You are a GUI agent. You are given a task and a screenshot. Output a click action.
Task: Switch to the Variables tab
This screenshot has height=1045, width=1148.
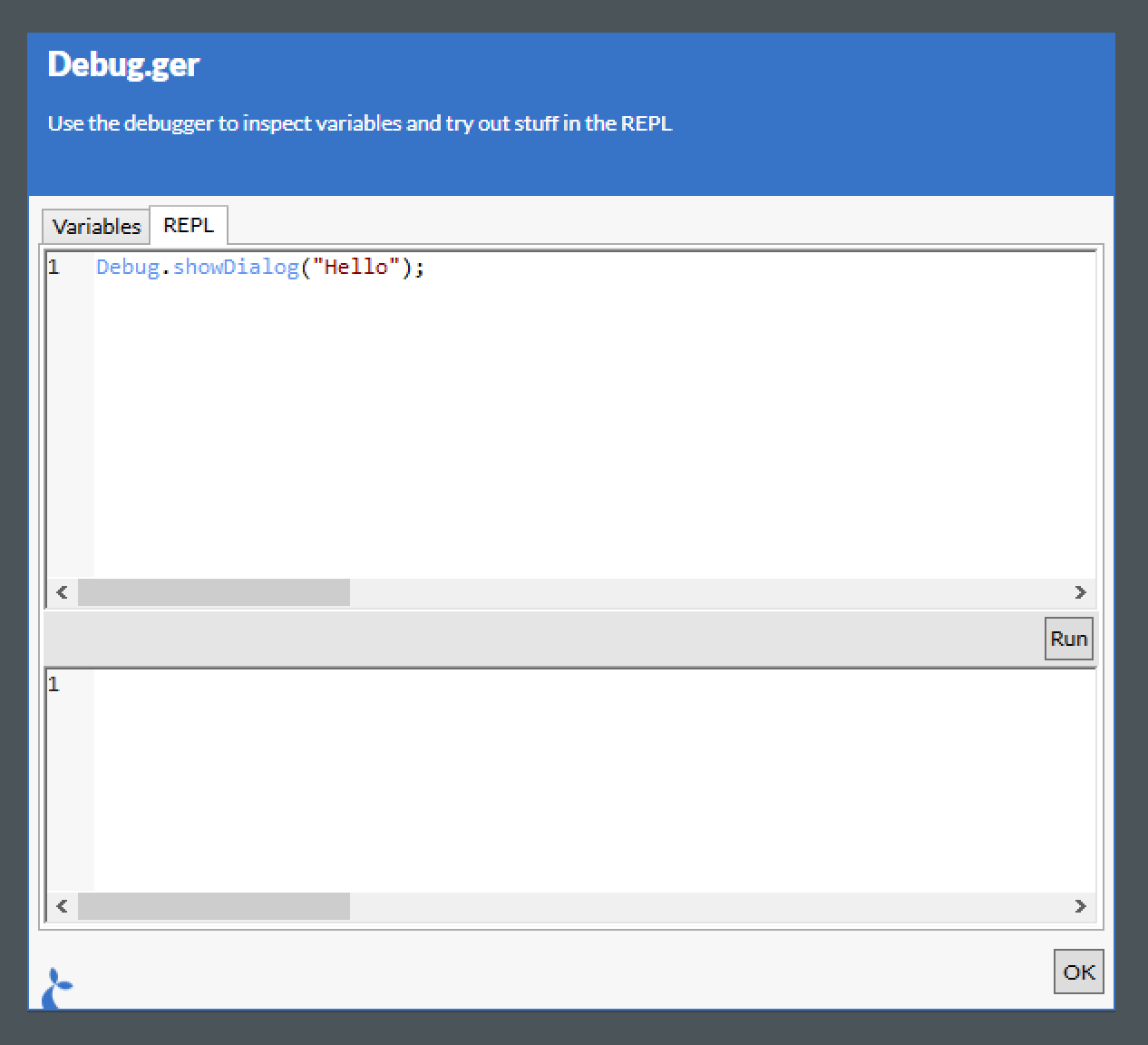pos(95,226)
